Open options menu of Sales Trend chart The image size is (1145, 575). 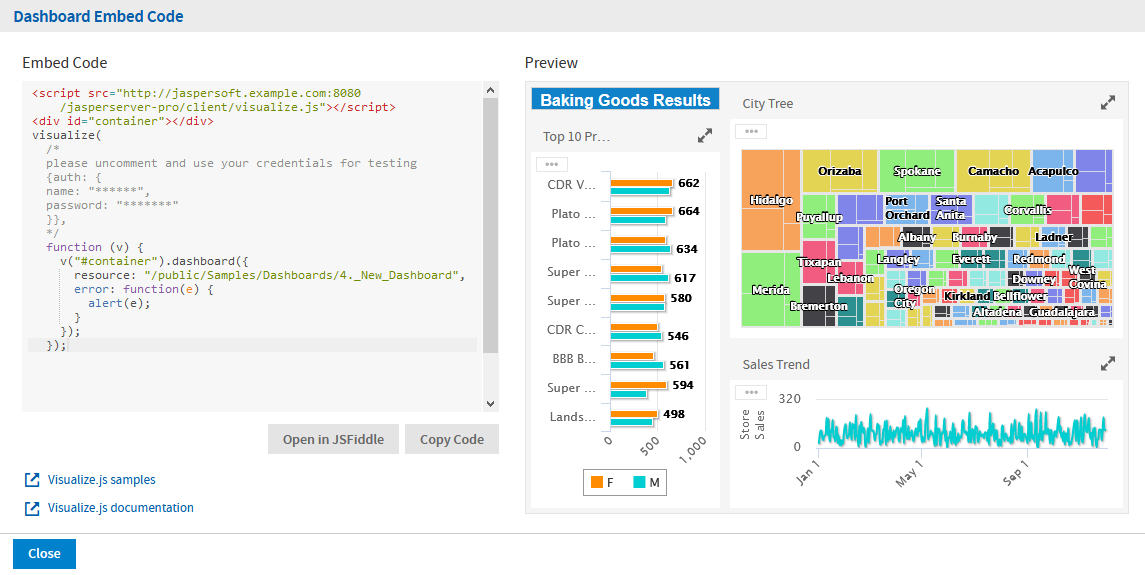[x=751, y=392]
